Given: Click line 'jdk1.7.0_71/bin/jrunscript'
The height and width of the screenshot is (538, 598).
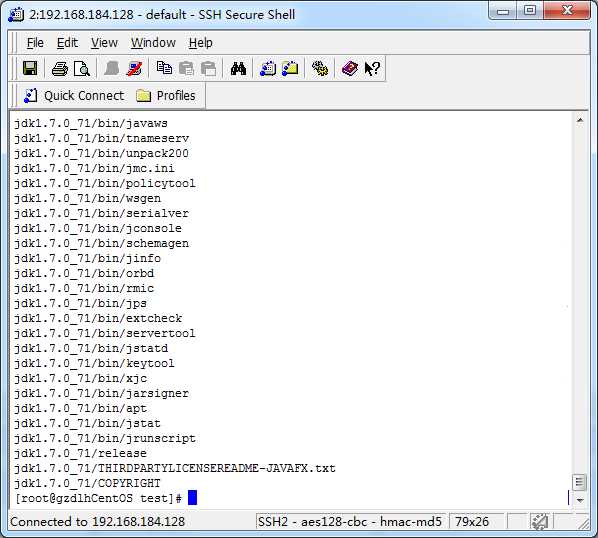Looking at the screenshot, I should (x=105, y=438).
